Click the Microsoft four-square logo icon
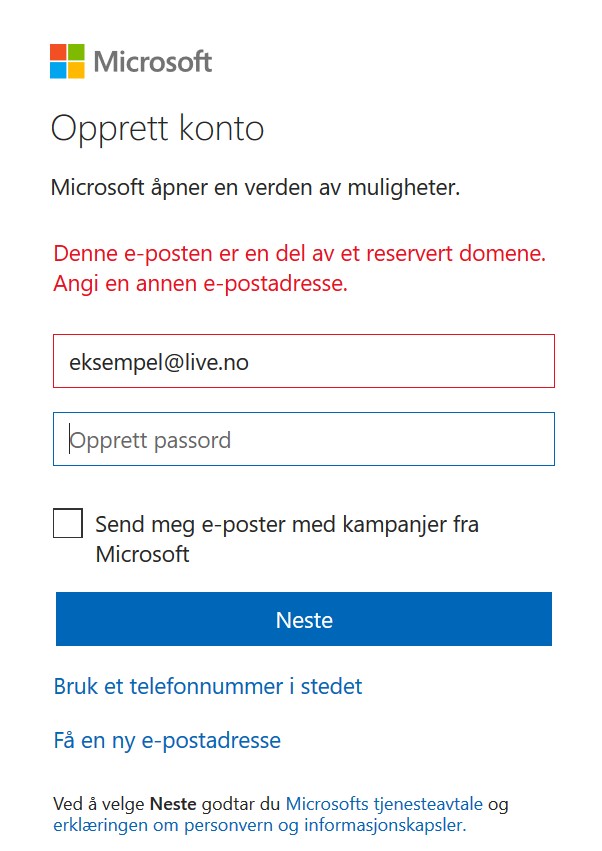The image size is (602, 851). [67, 61]
